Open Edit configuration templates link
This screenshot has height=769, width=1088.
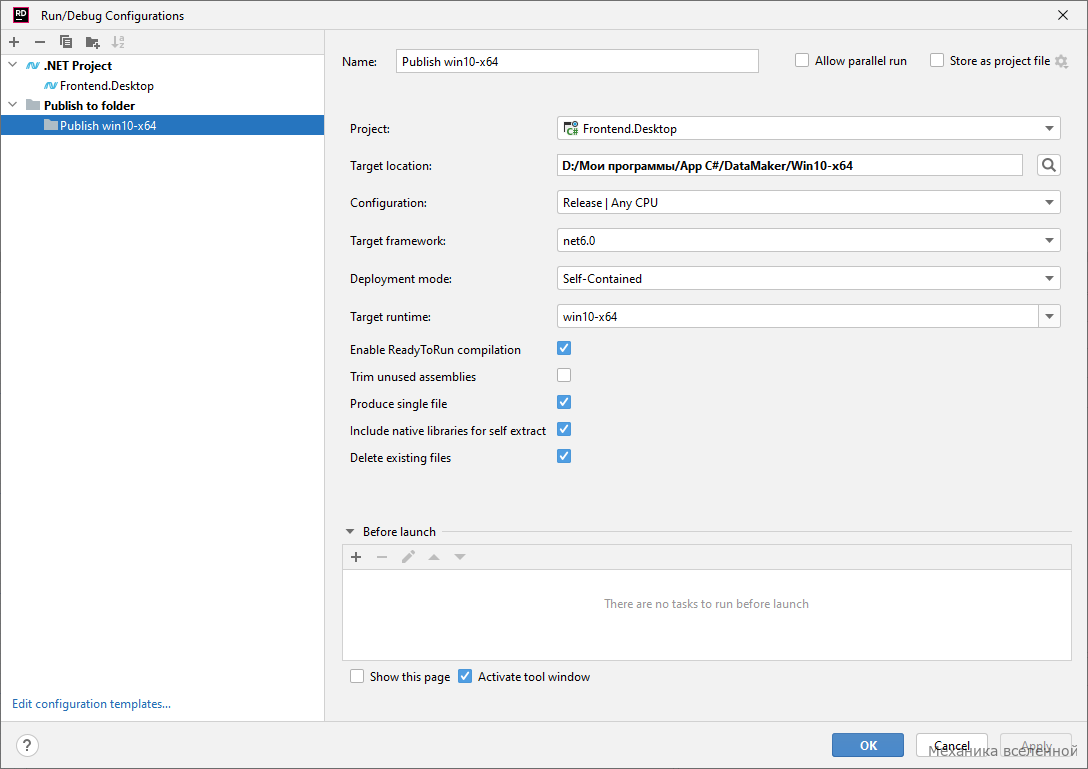92,704
